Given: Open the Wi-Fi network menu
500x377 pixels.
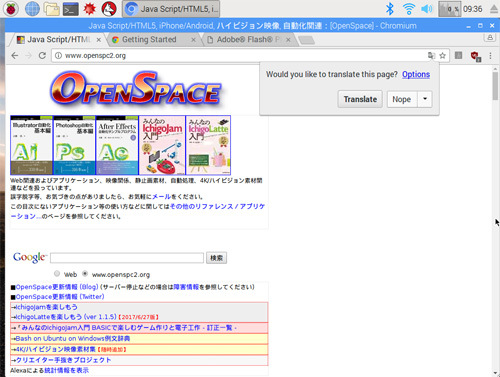Looking at the screenshot, I should tap(409, 9).
